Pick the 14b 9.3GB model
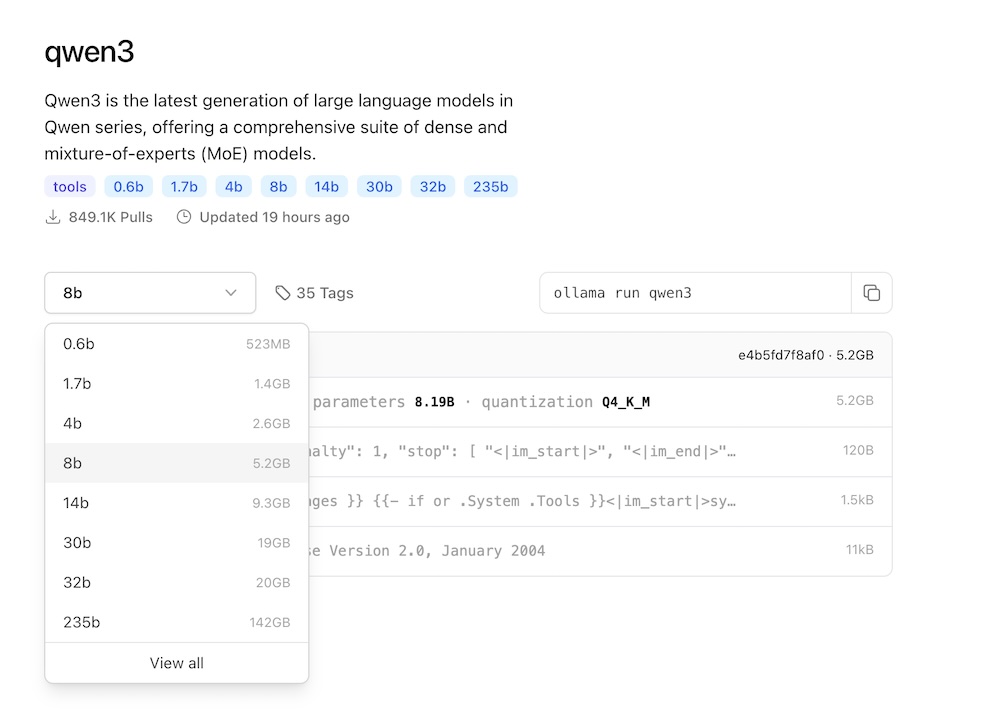 [x=177, y=503]
